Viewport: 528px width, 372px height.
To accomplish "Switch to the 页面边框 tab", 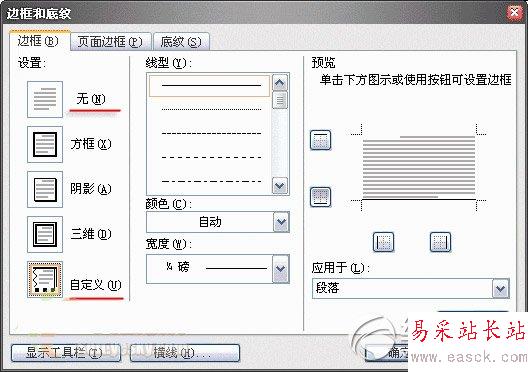I will [110, 42].
